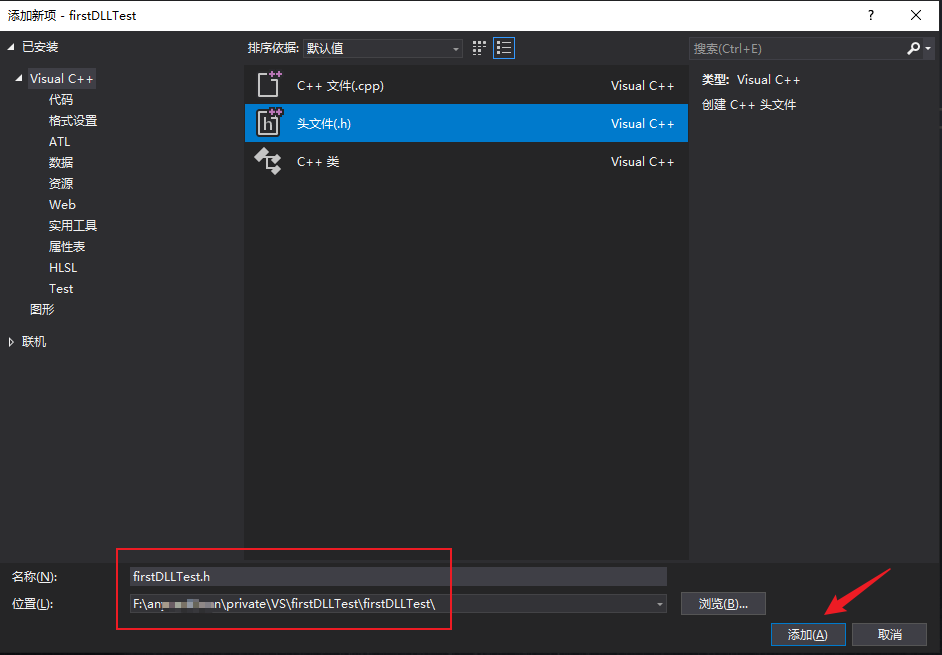The height and width of the screenshot is (655, 942).
Task: Open the search options dropdown arrow
Action: pos(928,49)
